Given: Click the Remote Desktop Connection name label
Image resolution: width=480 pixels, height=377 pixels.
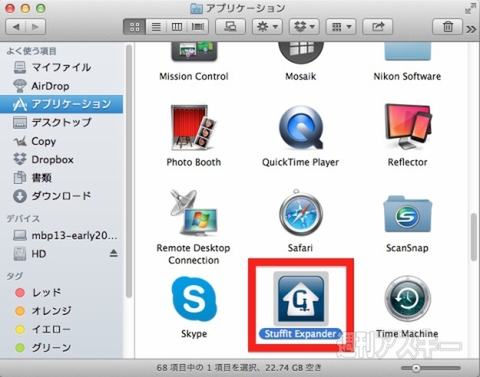Looking at the screenshot, I should coord(193,254).
